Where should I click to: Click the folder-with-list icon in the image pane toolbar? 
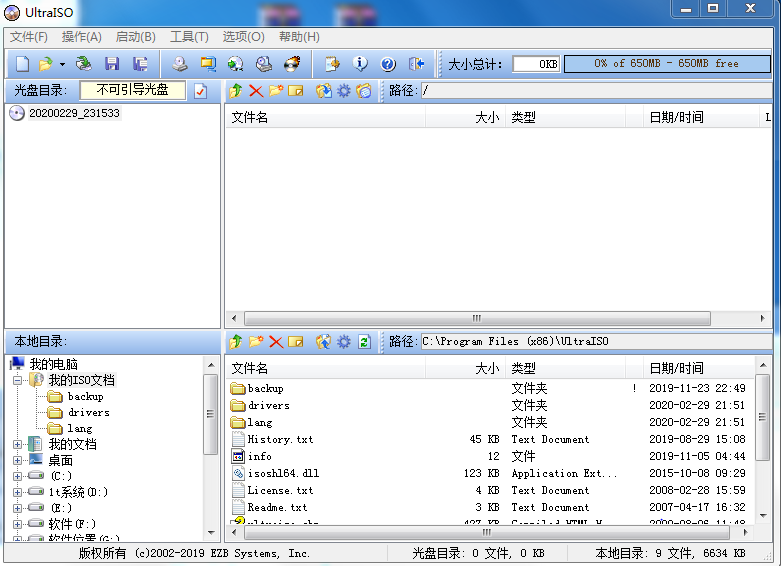pos(364,91)
